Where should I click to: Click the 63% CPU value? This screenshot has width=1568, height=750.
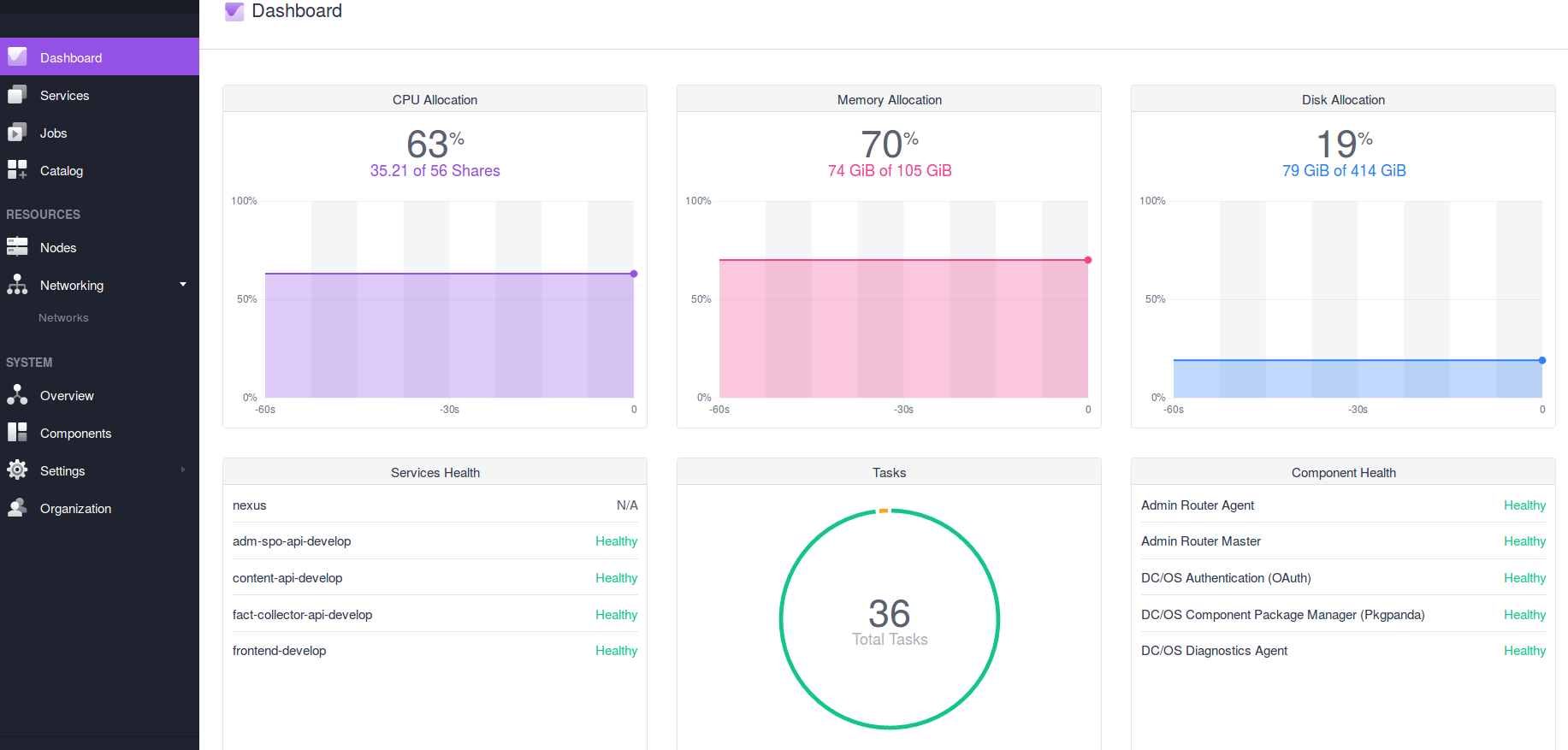pyautogui.click(x=435, y=144)
